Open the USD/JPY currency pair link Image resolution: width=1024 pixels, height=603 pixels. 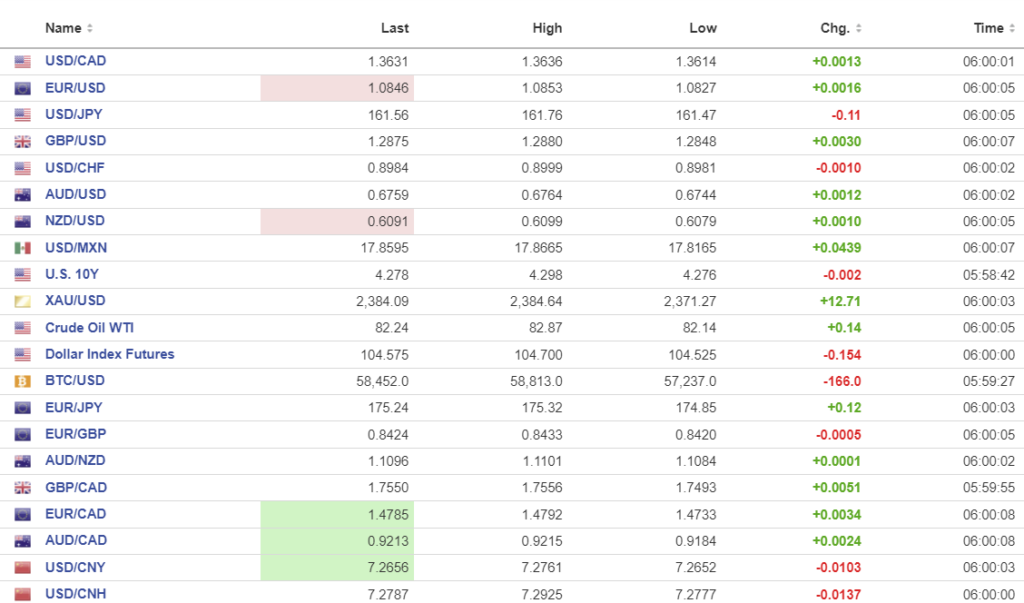coord(74,114)
